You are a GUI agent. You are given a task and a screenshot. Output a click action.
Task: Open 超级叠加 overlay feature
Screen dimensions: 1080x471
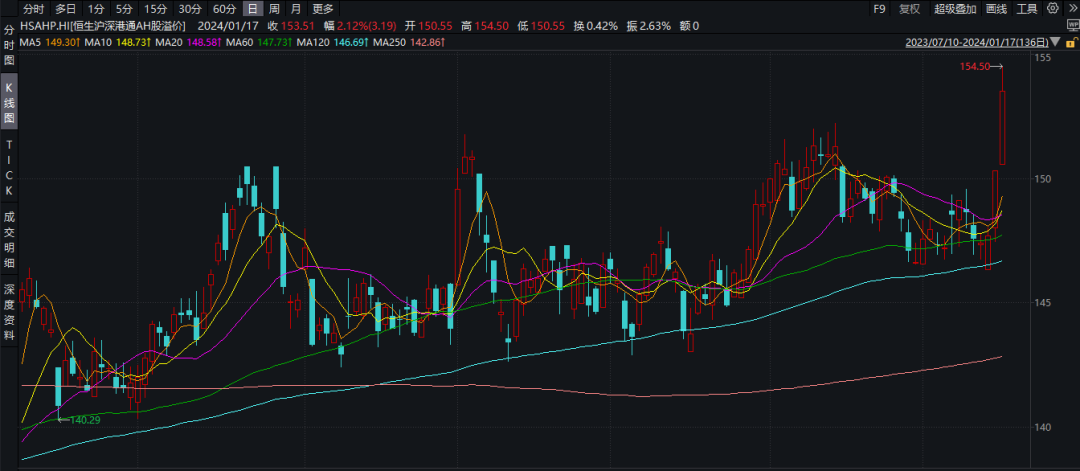[x=955, y=9]
